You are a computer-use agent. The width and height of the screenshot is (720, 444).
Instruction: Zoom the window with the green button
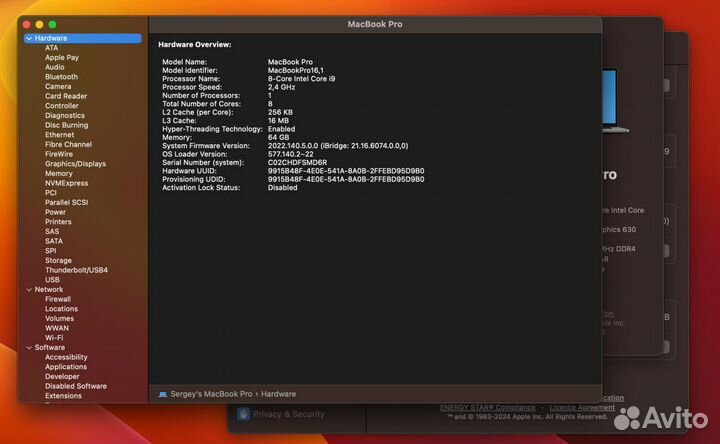click(x=52, y=24)
